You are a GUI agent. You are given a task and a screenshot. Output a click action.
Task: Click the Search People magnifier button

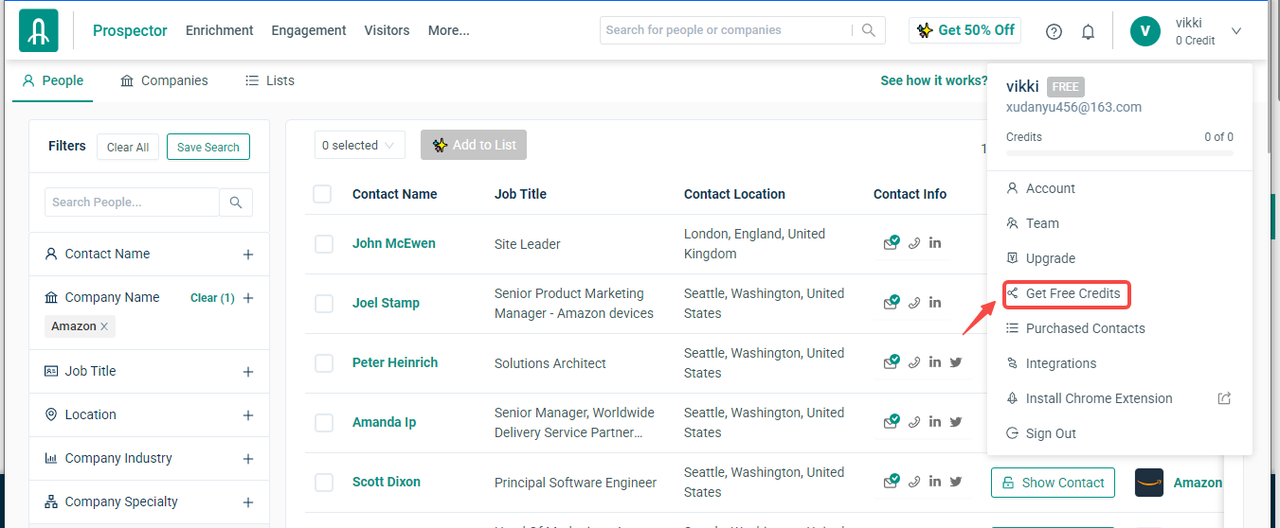(x=236, y=202)
